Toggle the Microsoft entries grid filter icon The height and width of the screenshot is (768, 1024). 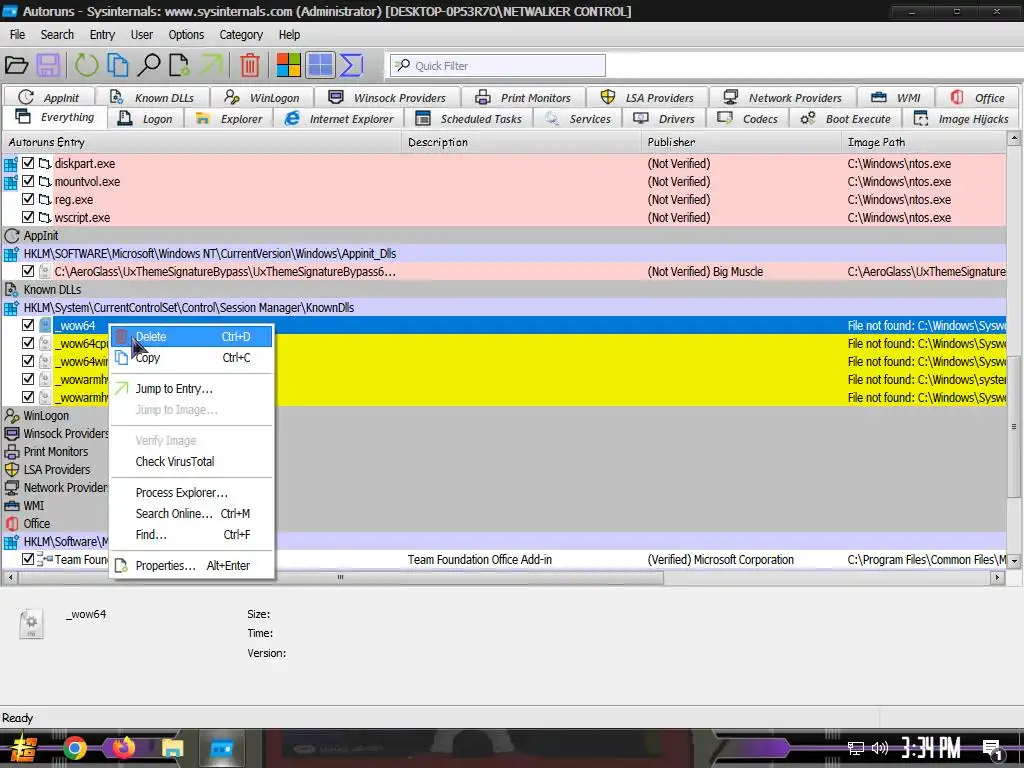click(320, 65)
